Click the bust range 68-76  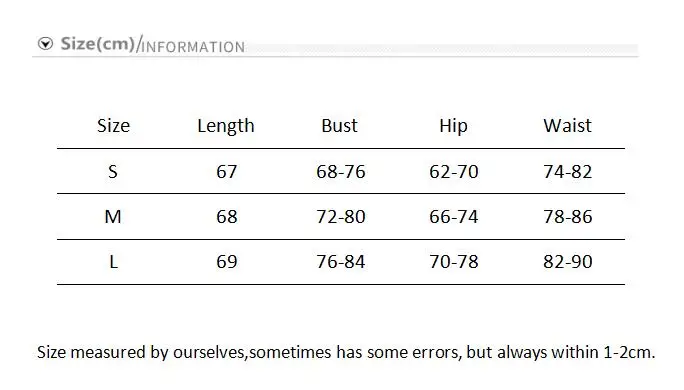[341, 172]
